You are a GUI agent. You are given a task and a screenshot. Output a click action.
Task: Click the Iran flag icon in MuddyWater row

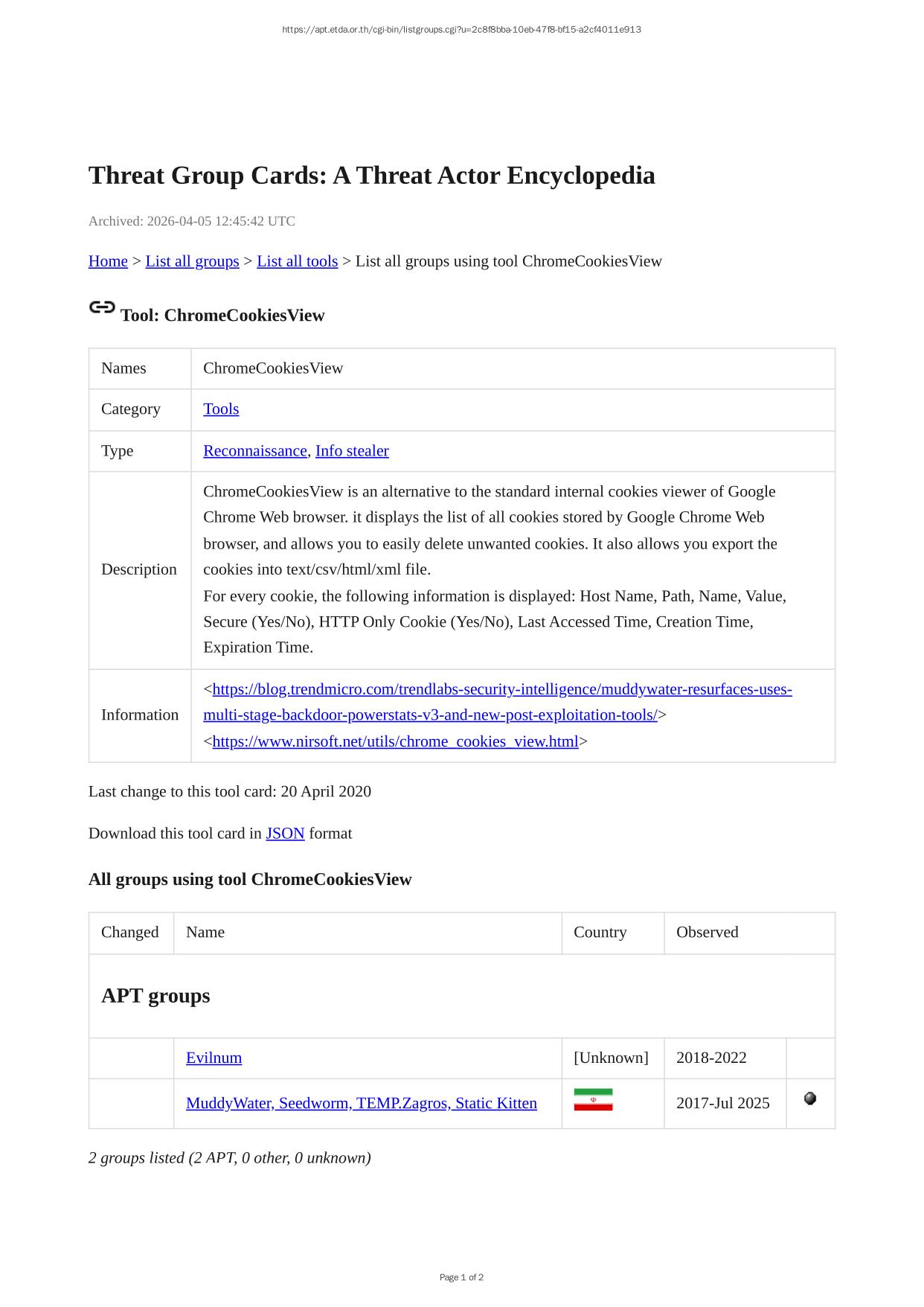coord(593,1100)
